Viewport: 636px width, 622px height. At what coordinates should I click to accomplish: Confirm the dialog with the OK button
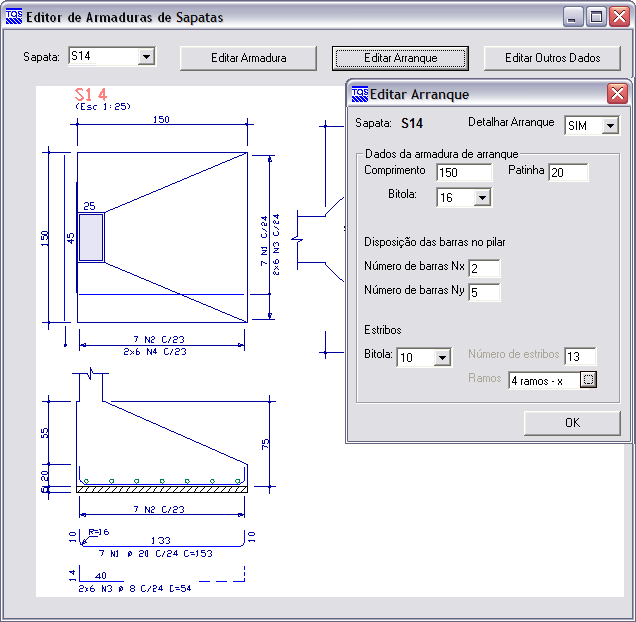point(572,423)
